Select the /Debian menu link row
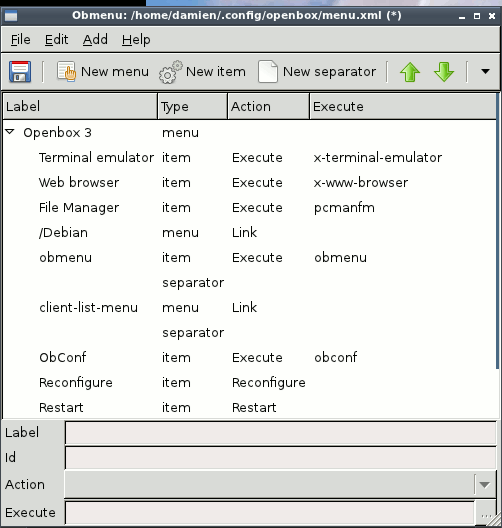Viewport: 502px width, 528px height. 249,232
